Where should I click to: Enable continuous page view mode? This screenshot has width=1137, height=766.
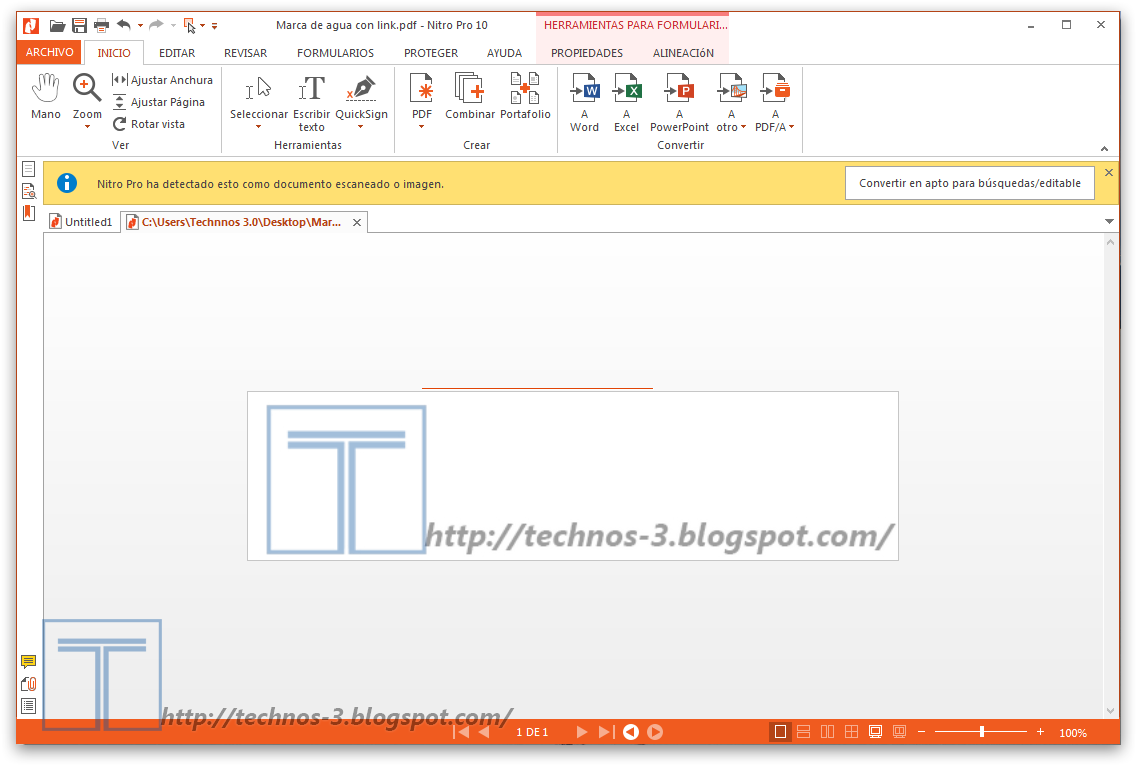pyautogui.click(x=803, y=732)
